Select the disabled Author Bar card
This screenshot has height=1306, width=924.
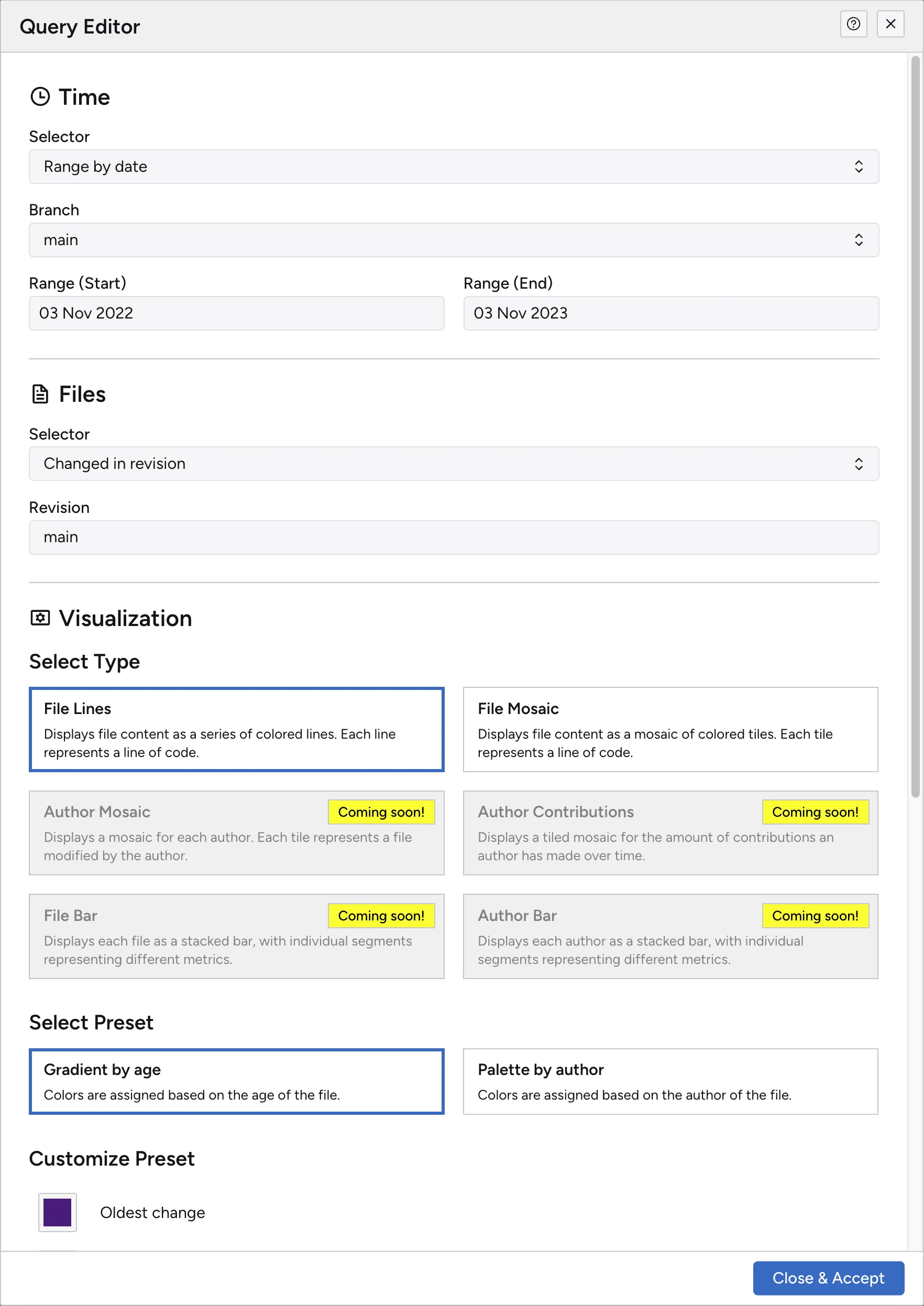[670, 936]
